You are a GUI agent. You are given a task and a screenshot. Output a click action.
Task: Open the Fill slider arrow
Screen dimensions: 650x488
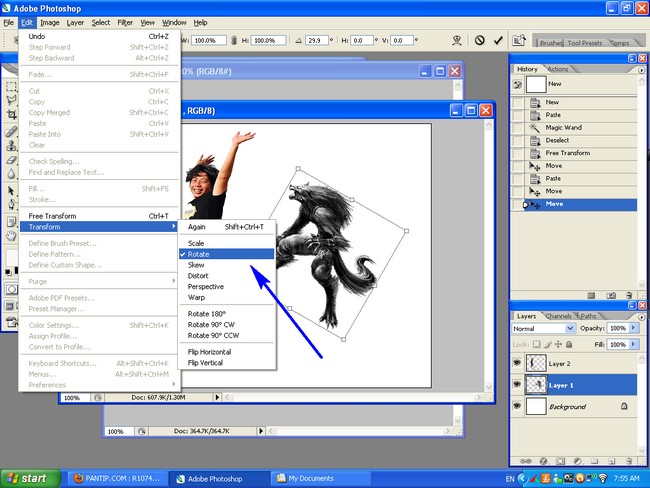633,344
